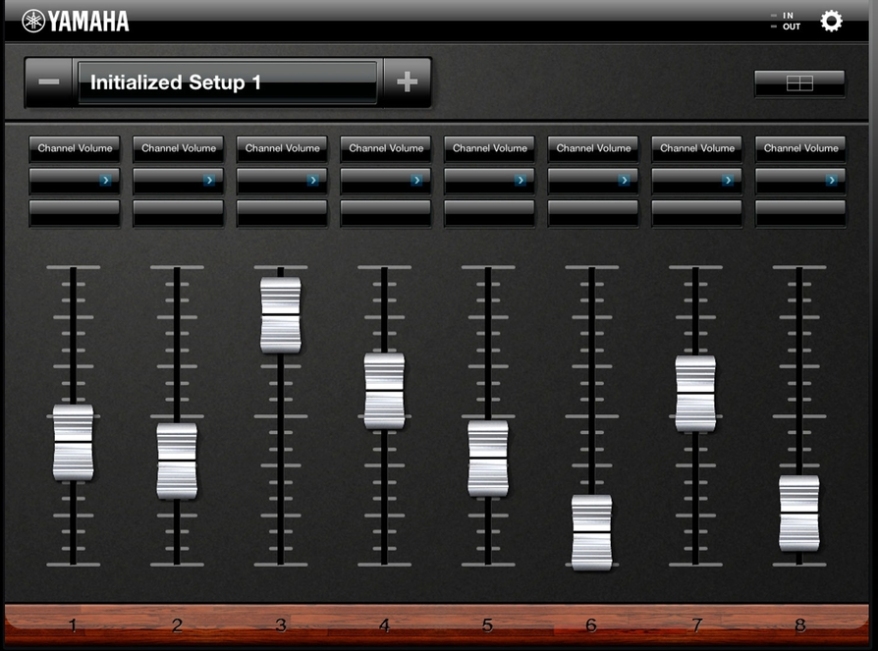Screen dimensions: 878x651
Task: Click fader knob of channel 8
Action: [799, 513]
